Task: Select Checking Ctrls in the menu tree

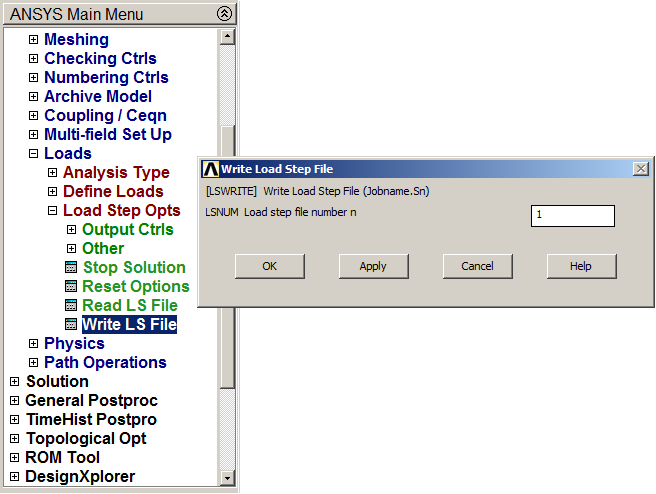Action: pos(100,59)
